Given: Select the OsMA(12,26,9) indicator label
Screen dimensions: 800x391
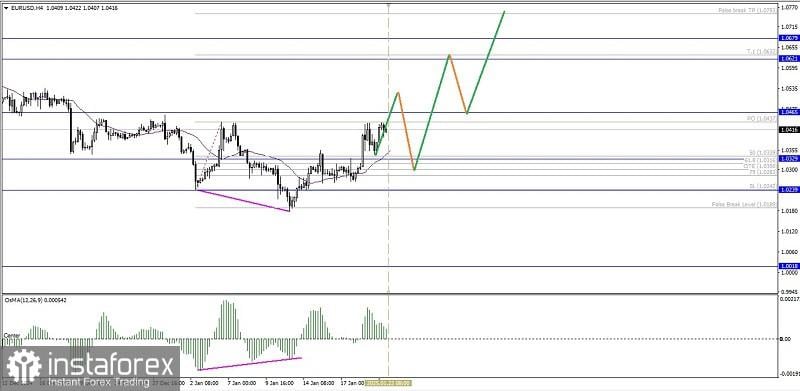Looking at the screenshot, I should 35,300.
